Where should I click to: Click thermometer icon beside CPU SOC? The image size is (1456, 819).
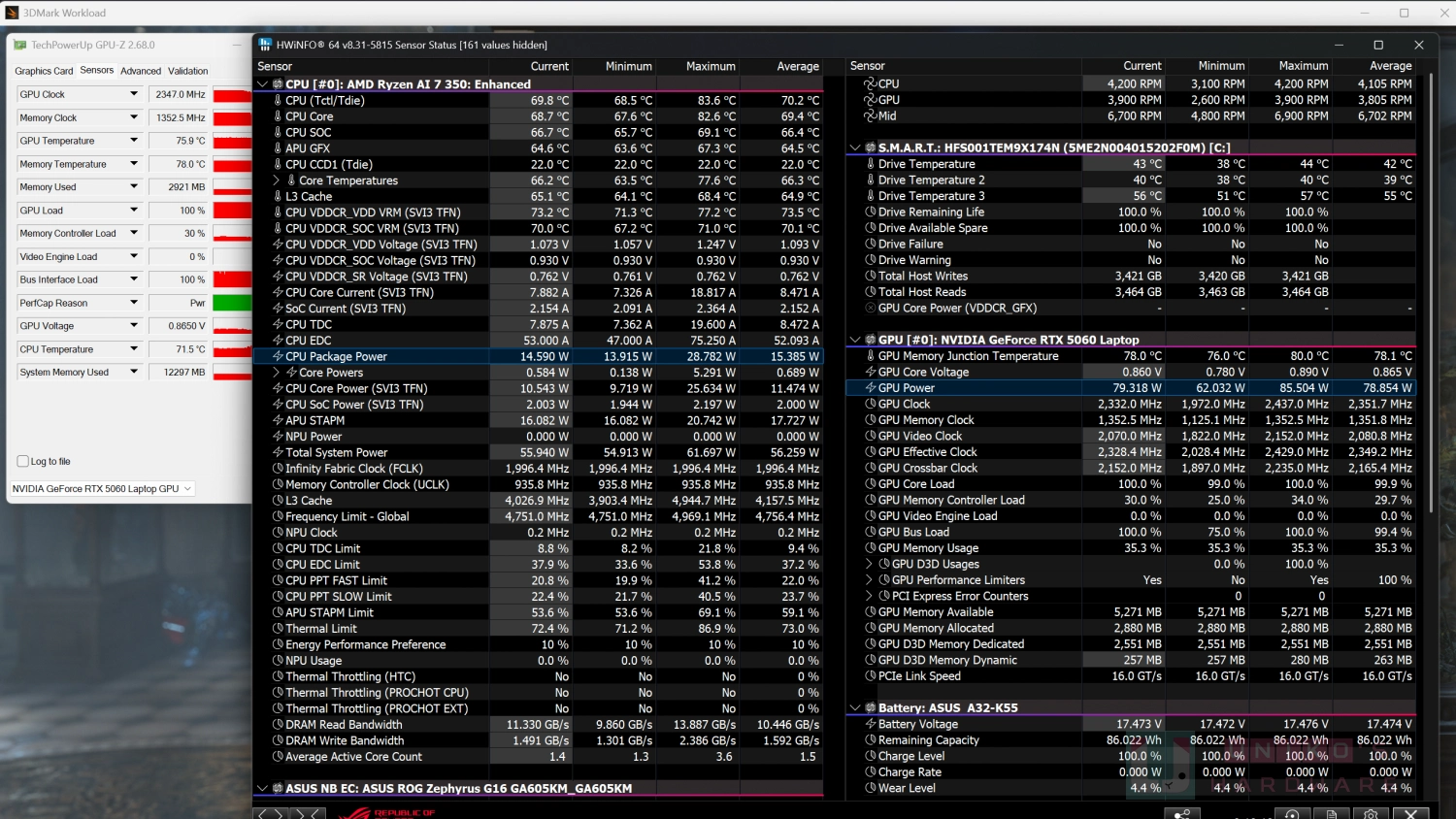(278, 132)
